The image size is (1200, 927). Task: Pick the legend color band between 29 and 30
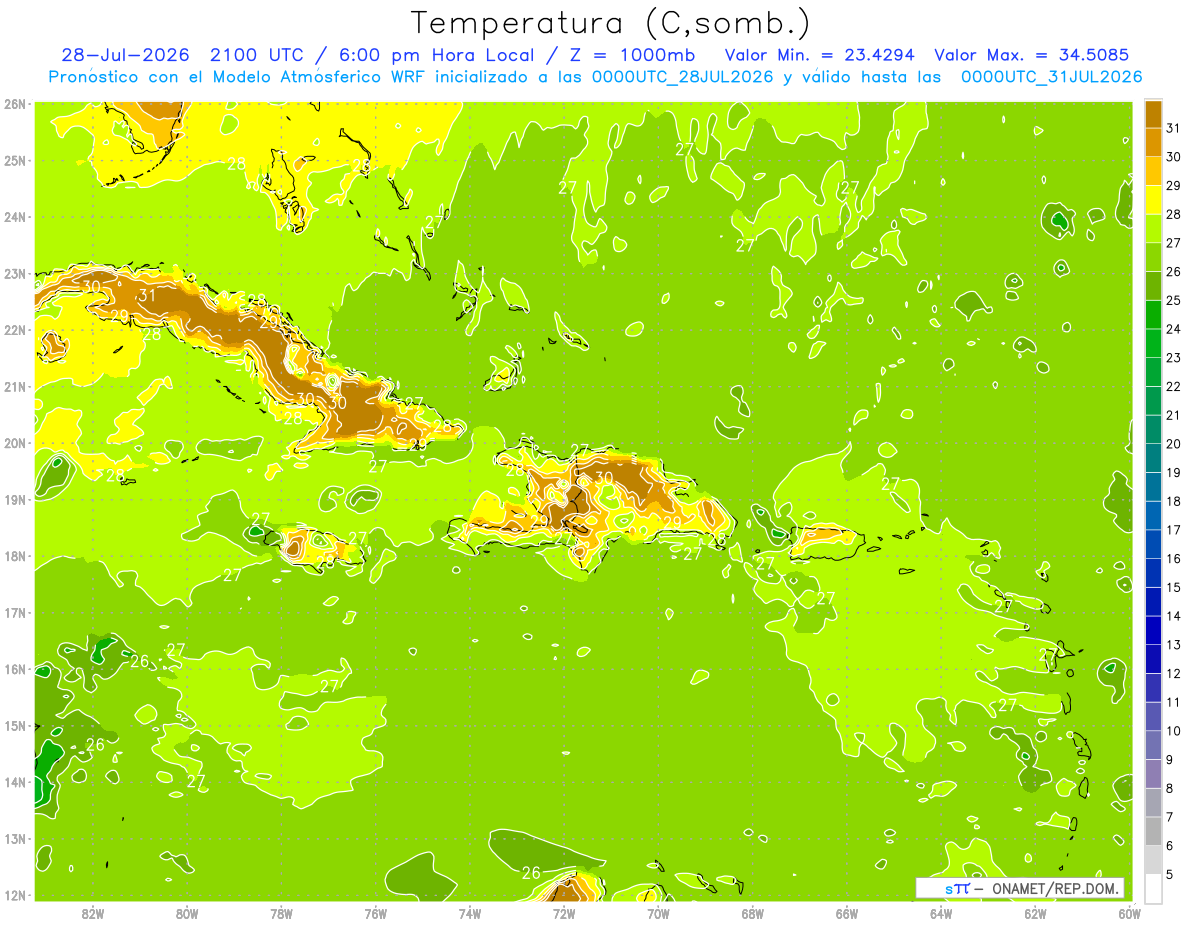(x=1154, y=172)
